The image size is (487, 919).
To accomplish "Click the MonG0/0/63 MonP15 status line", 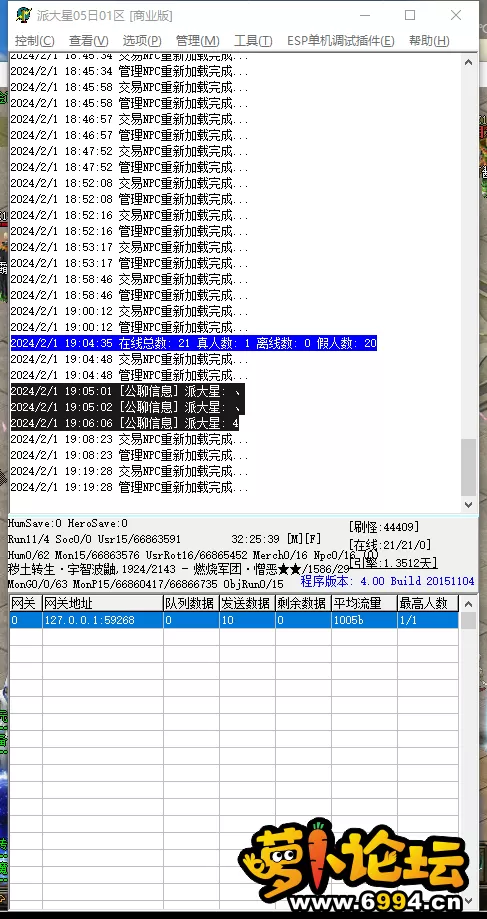I will [x=145, y=584].
